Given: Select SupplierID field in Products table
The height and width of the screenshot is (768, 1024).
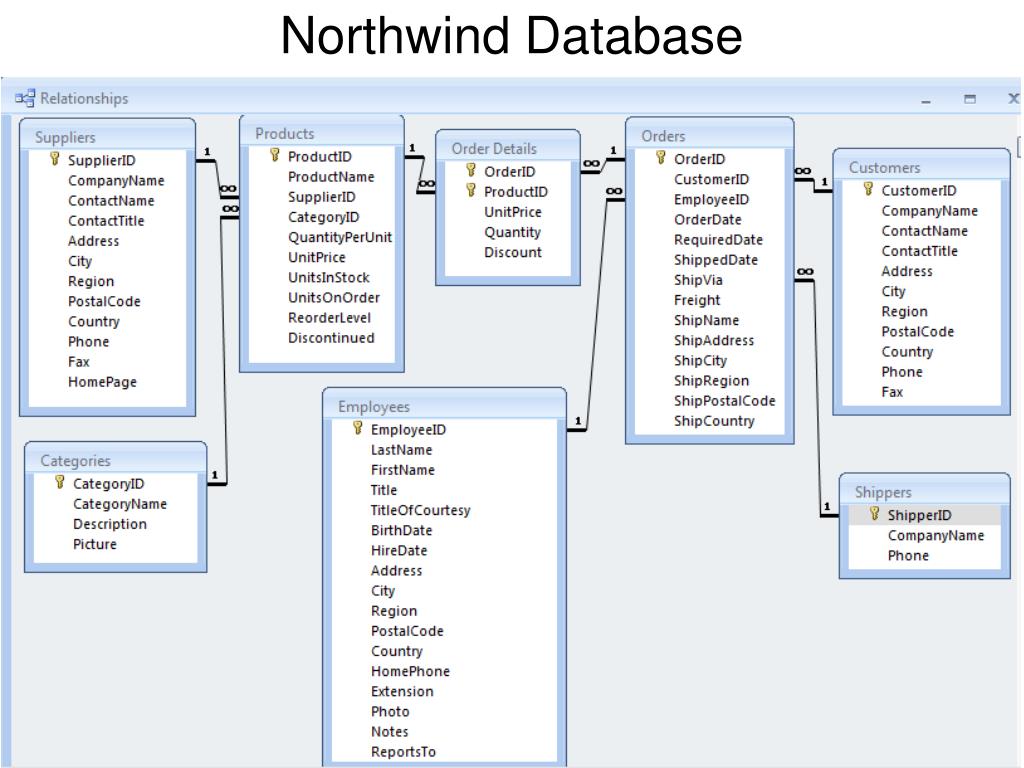Looking at the screenshot, I should pyautogui.click(x=321, y=197).
